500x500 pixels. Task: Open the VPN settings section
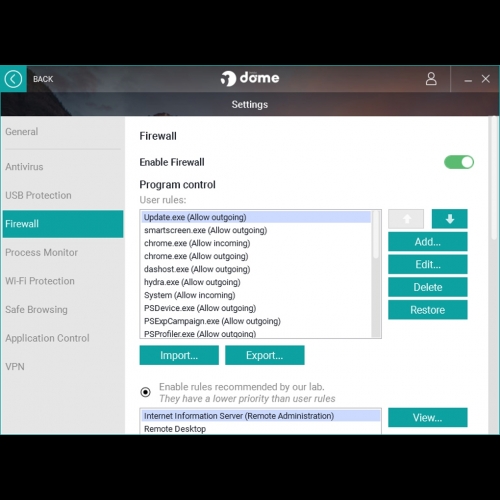[15, 367]
